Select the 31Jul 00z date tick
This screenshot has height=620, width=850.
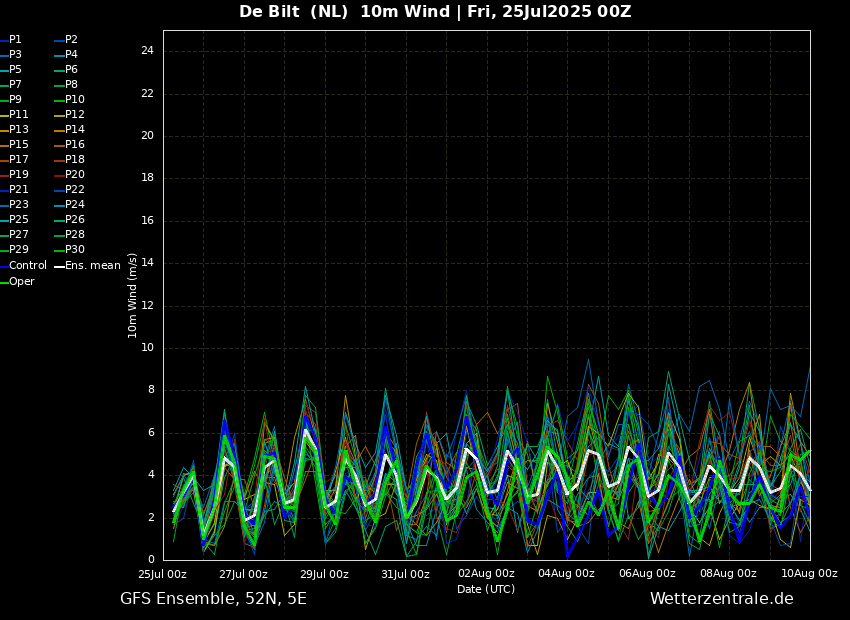405,574
